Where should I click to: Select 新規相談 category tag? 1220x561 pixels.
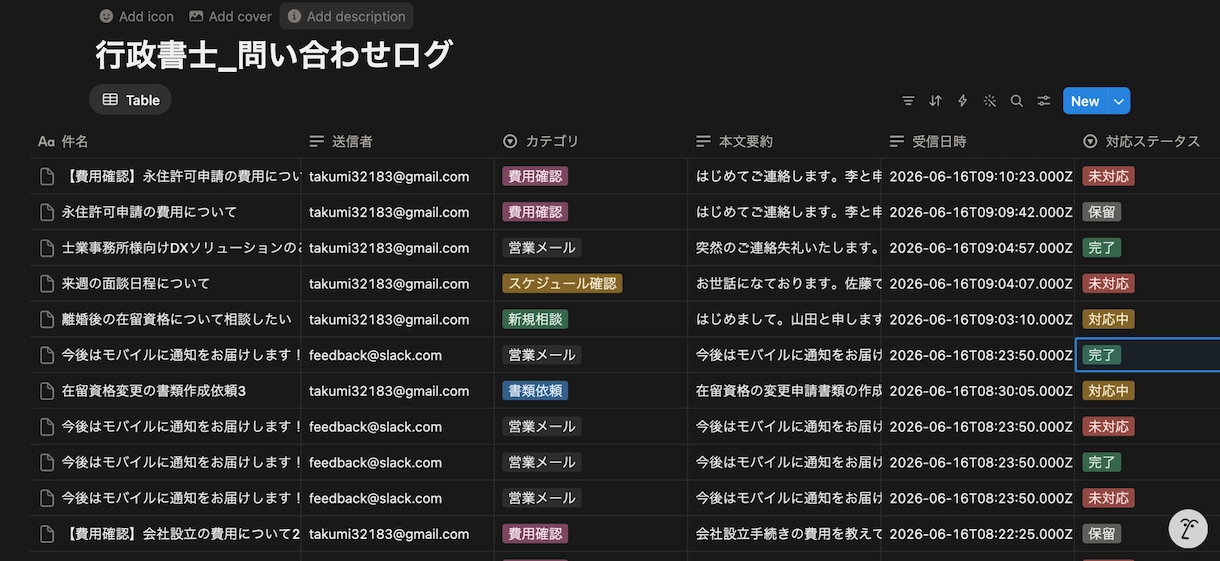pyautogui.click(x=535, y=319)
